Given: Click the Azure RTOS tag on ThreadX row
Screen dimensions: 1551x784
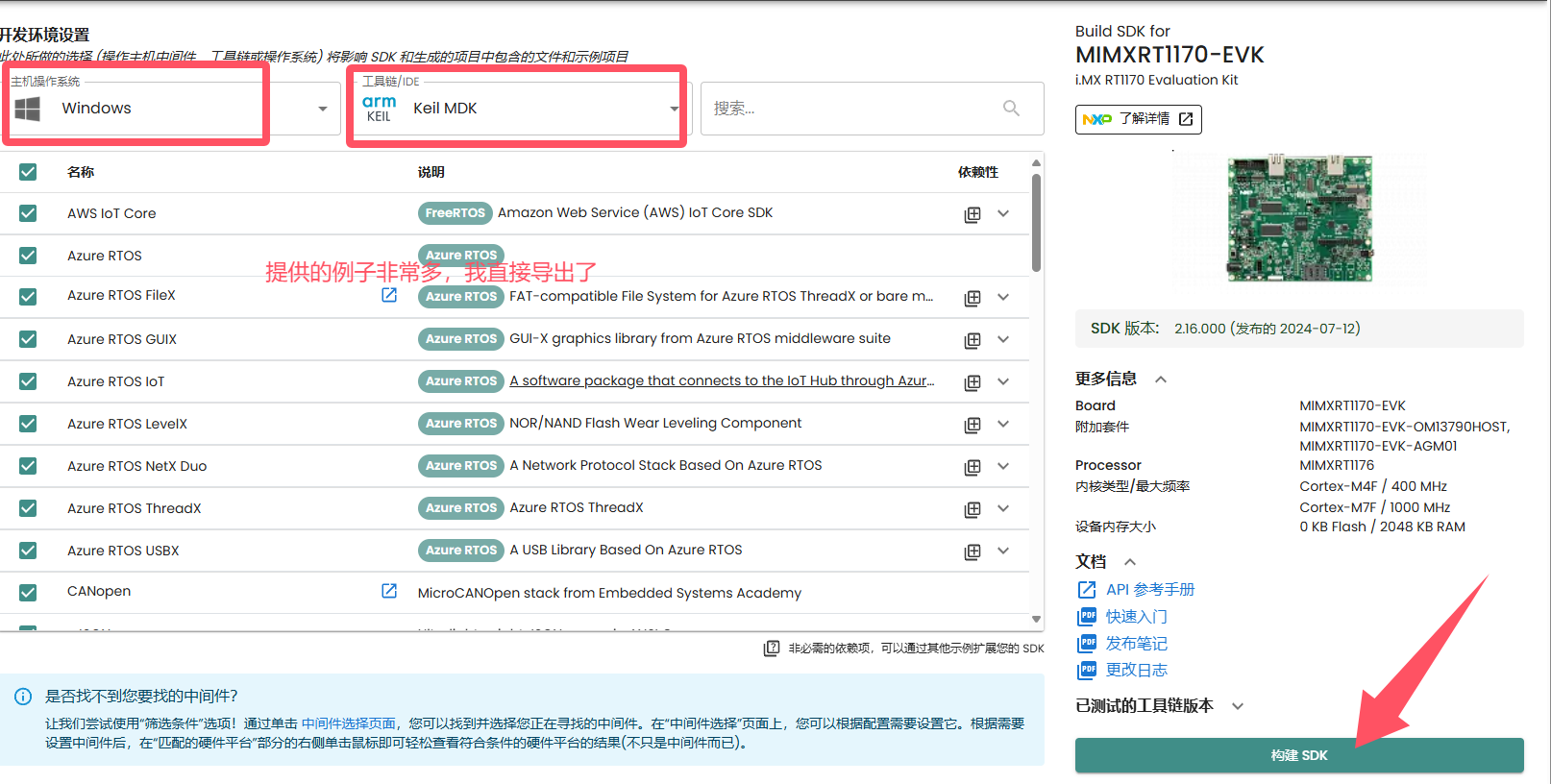Looking at the screenshot, I should point(461,508).
